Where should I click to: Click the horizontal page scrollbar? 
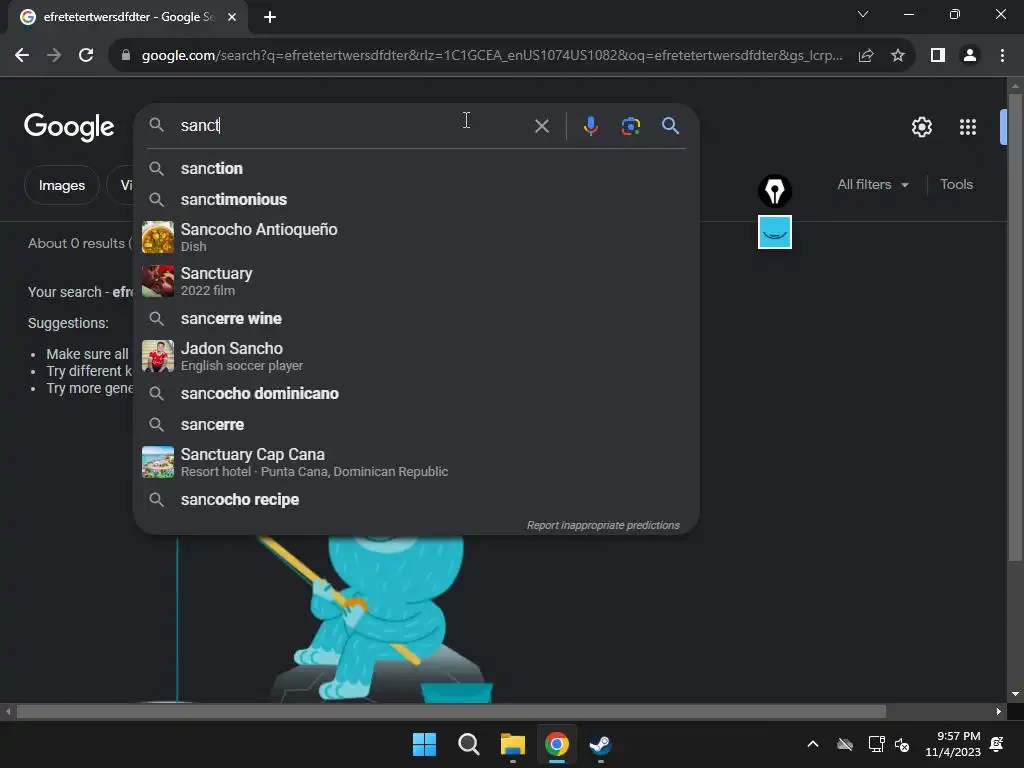pos(451,711)
